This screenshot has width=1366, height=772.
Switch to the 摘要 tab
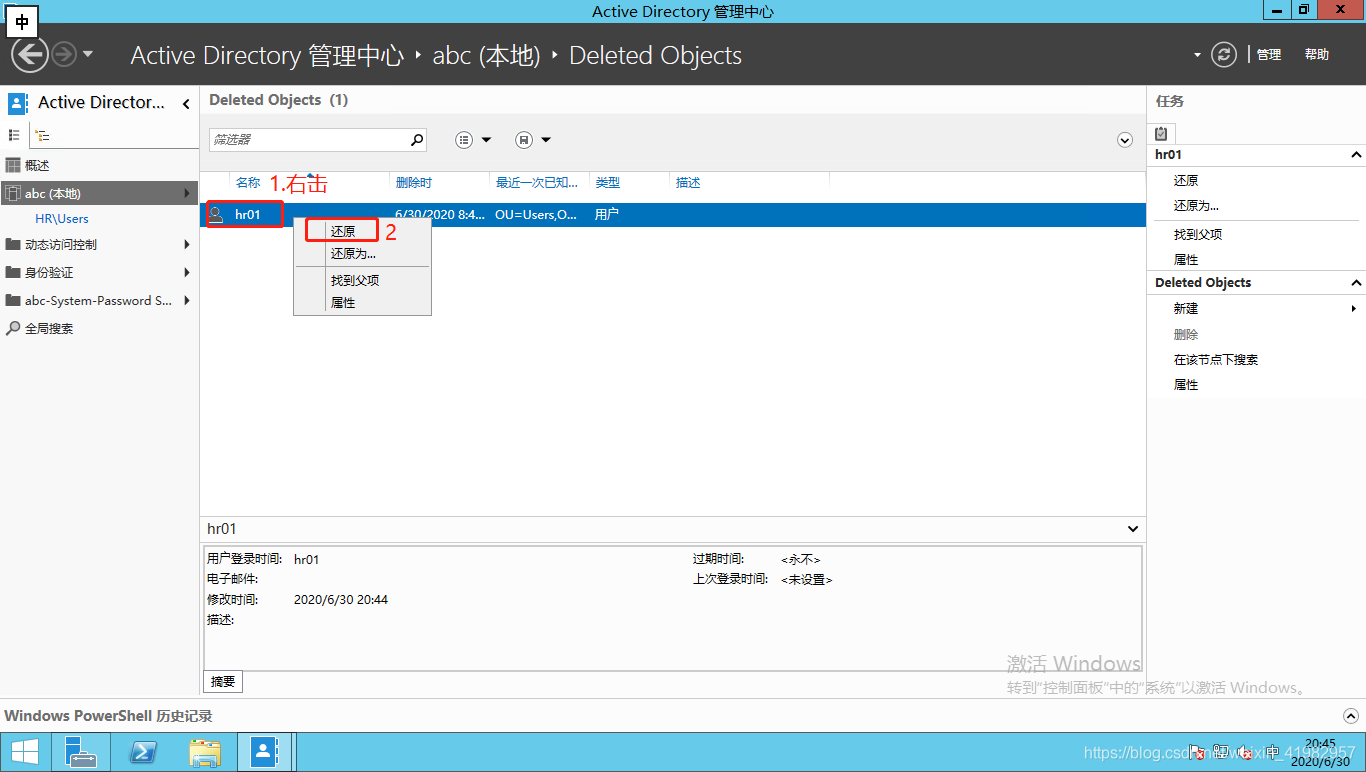tap(223, 682)
